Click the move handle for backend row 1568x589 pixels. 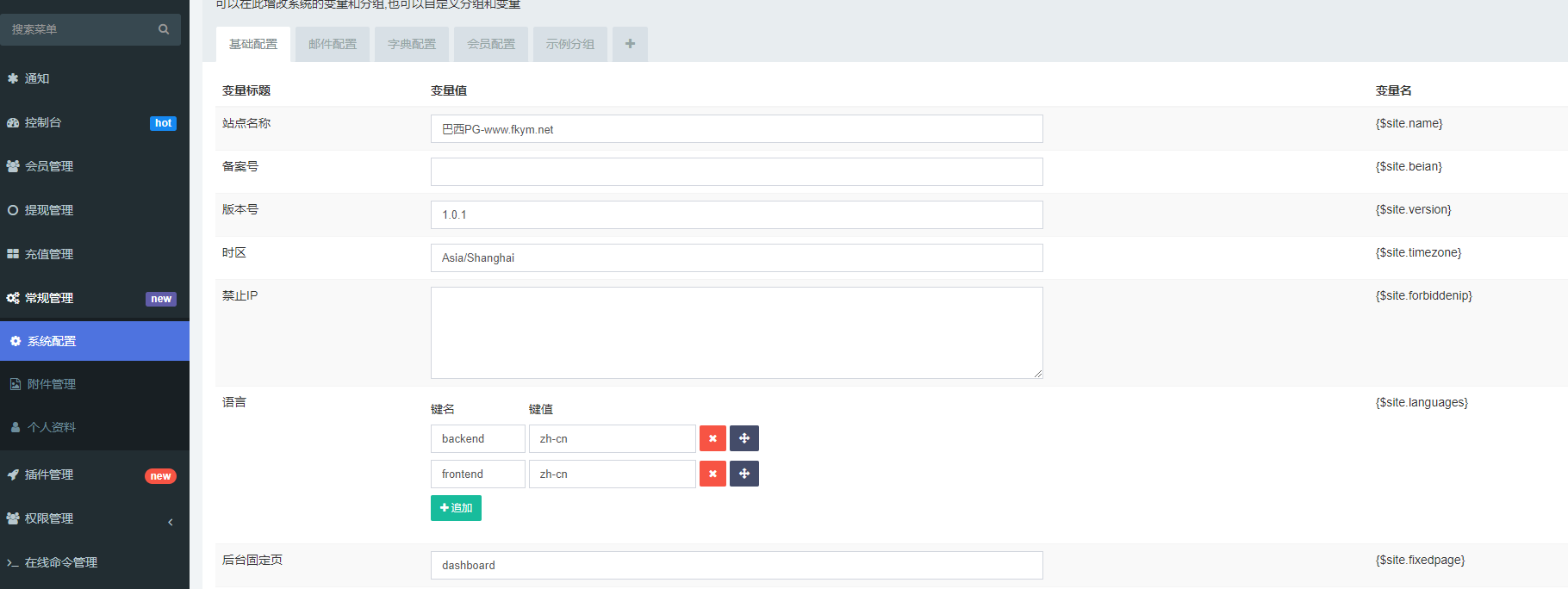pyautogui.click(x=744, y=438)
